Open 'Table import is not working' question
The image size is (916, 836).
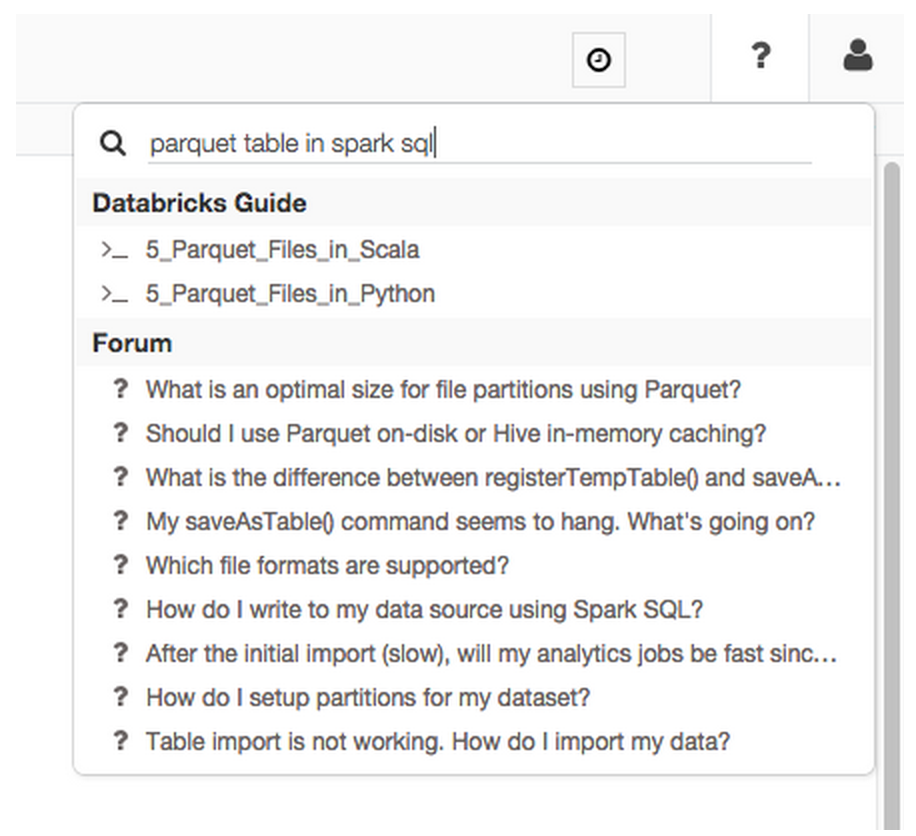(x=438, y=741)
